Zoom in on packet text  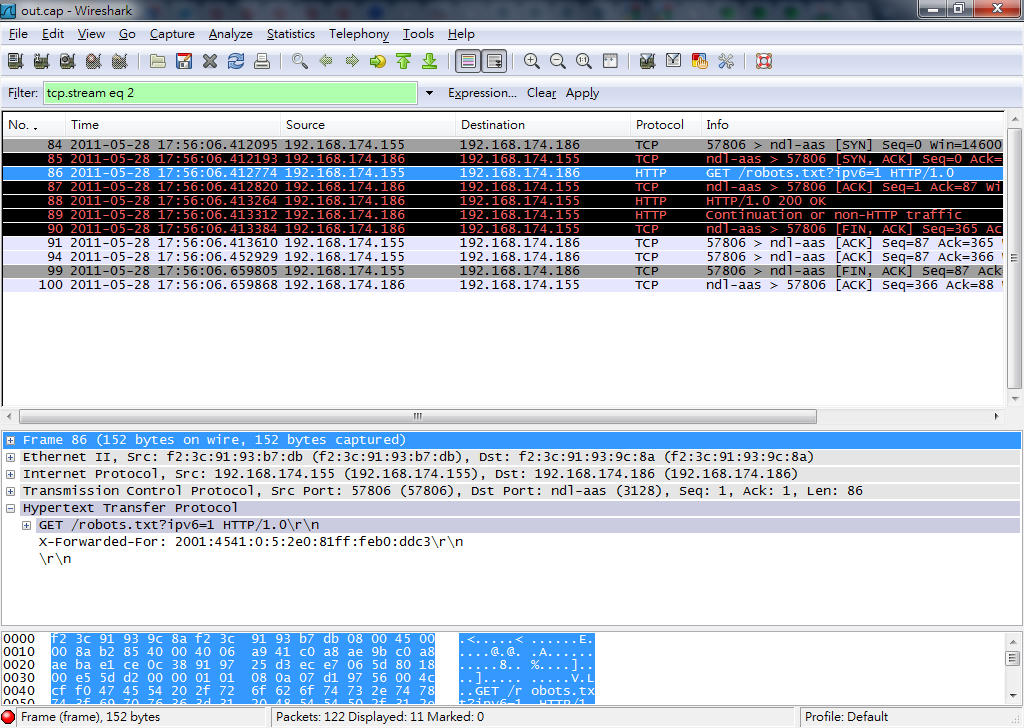click(x=532, y=61)
